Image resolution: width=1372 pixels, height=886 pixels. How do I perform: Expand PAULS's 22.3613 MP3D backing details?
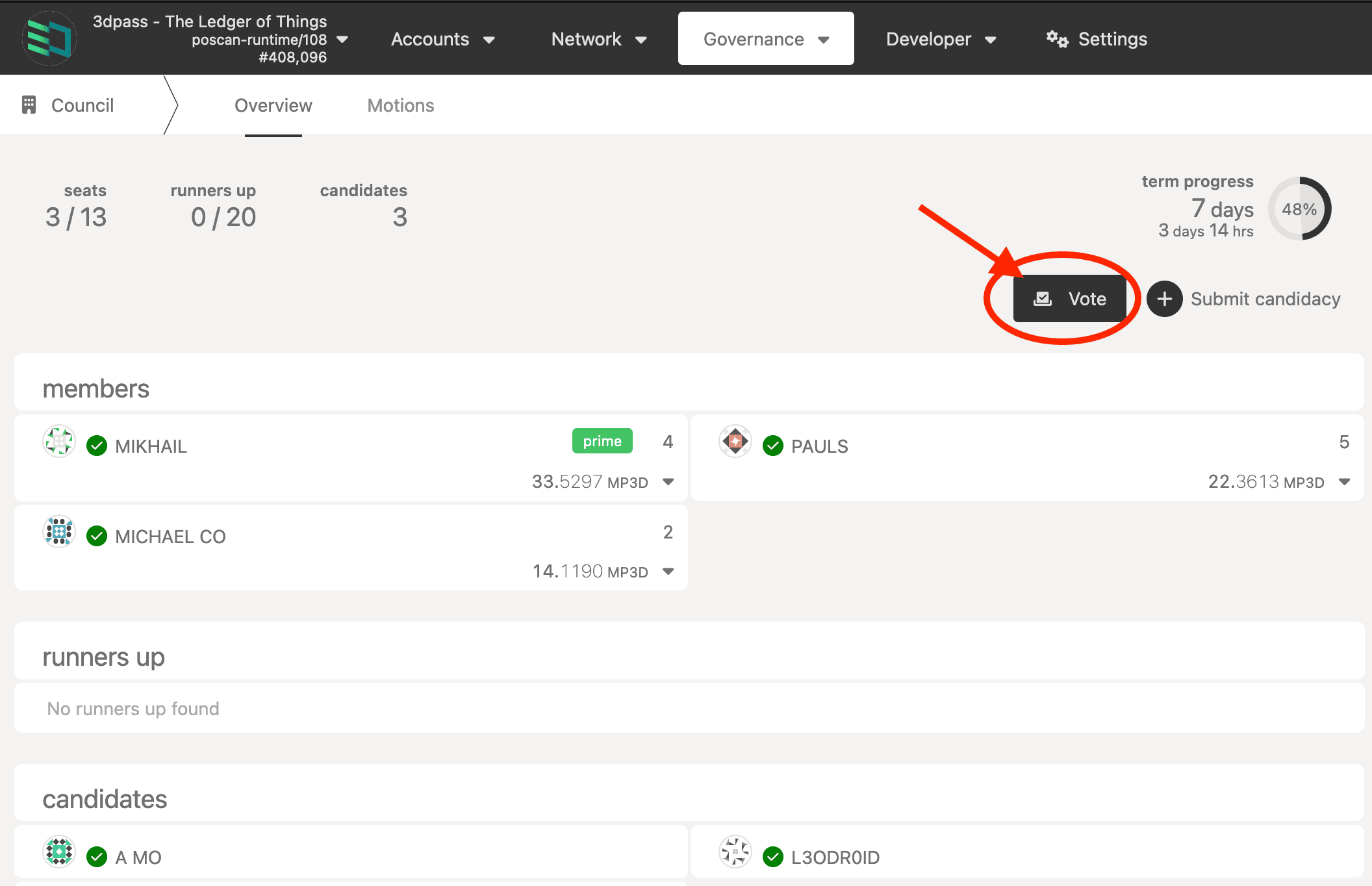(1344, 482)
